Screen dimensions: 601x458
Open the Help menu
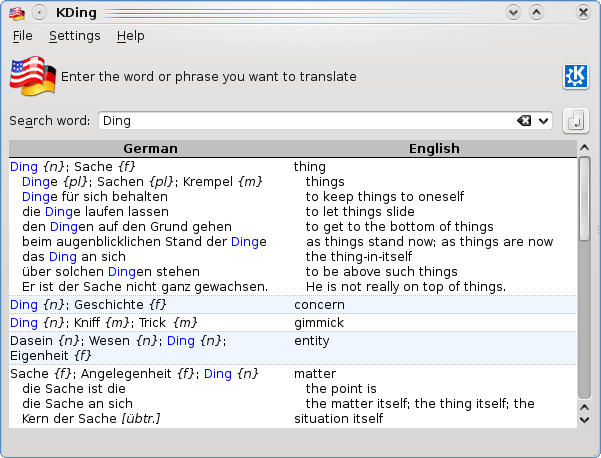130,36
